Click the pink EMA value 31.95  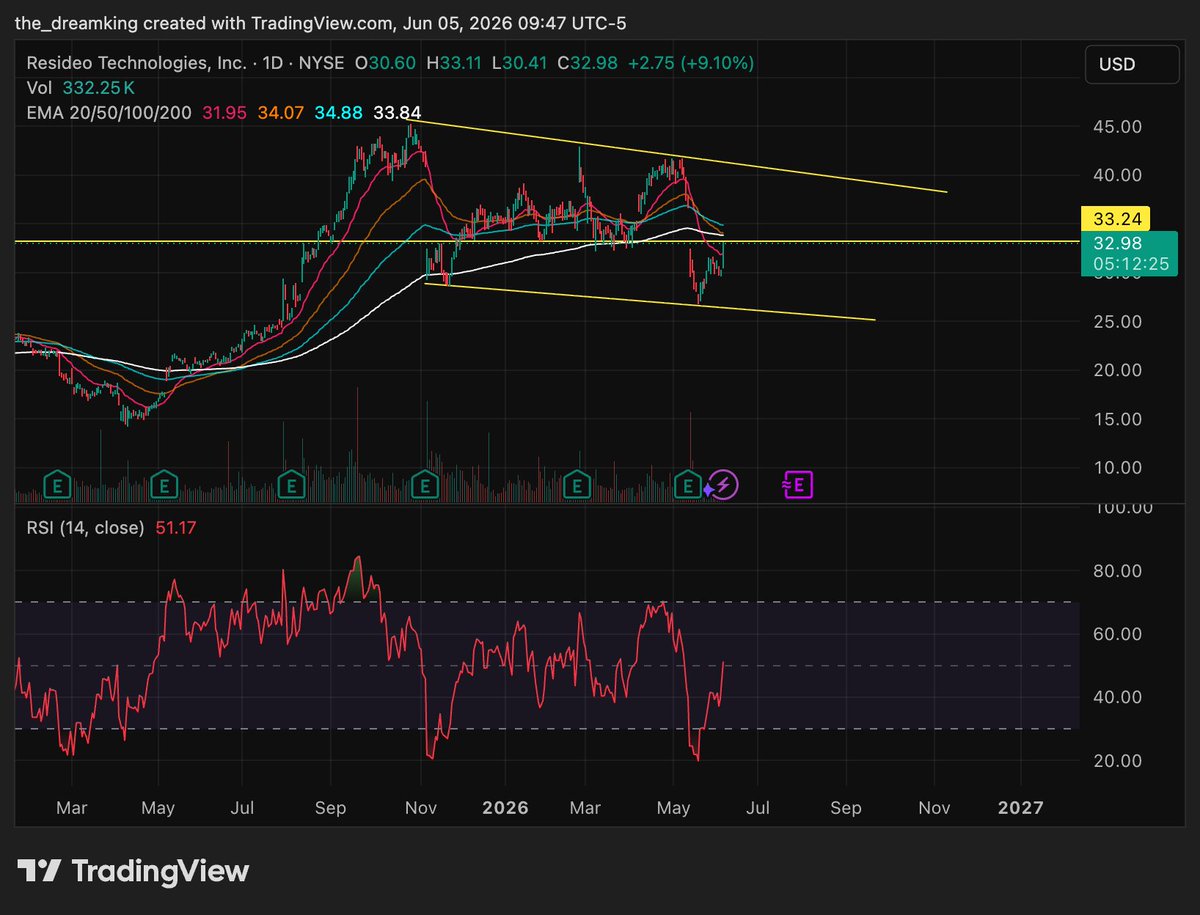(x=224, y=113)
